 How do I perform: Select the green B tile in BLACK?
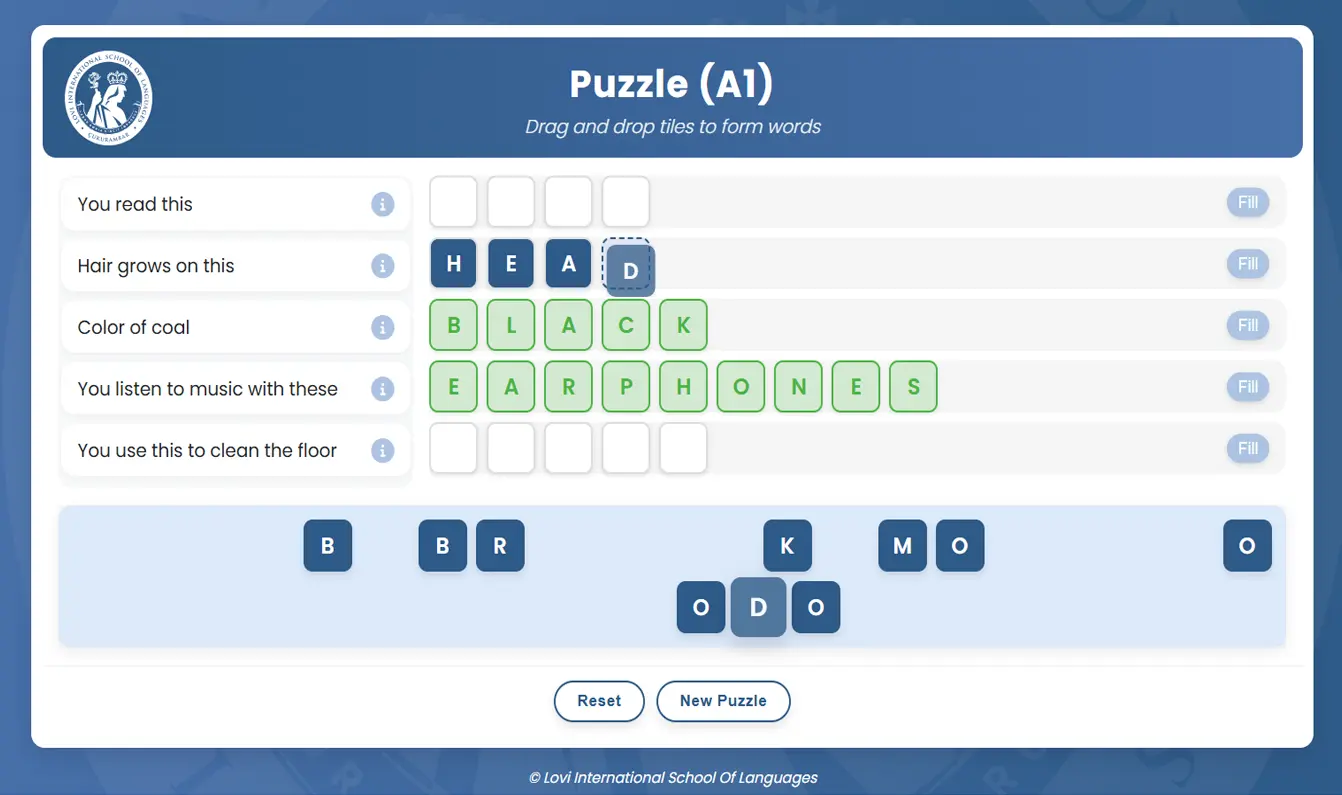[453, 325]
